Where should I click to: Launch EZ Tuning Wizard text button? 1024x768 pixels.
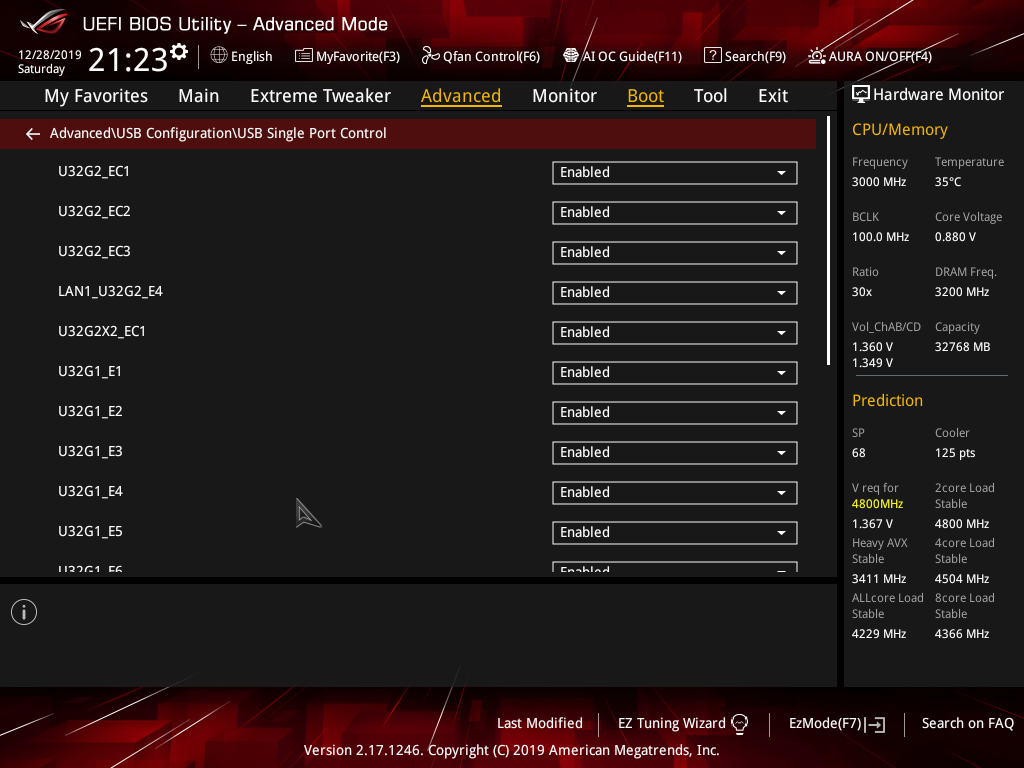[671, 723]
